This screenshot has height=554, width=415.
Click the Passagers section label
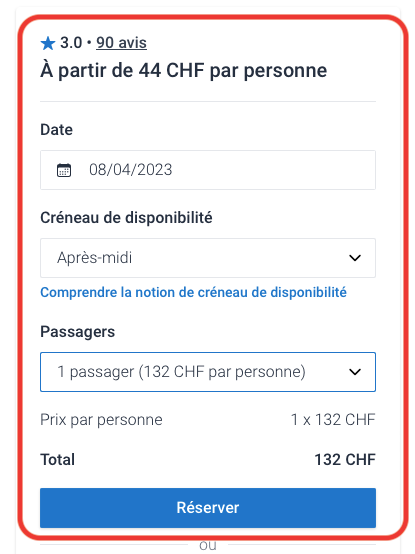tap(77, 332)
